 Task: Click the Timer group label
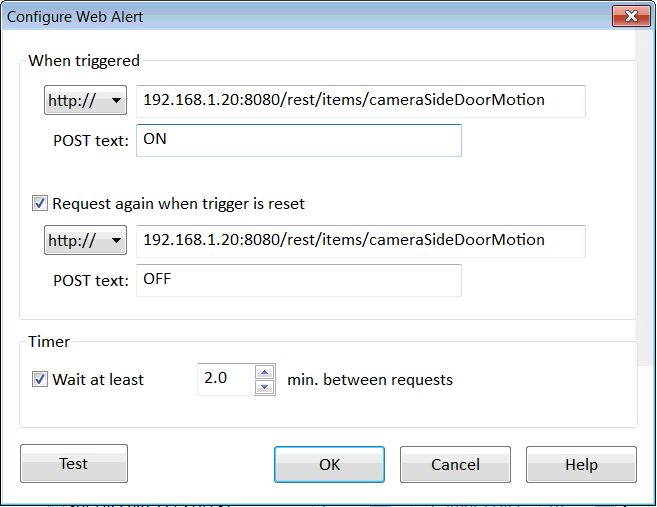[x=49, y=342]
